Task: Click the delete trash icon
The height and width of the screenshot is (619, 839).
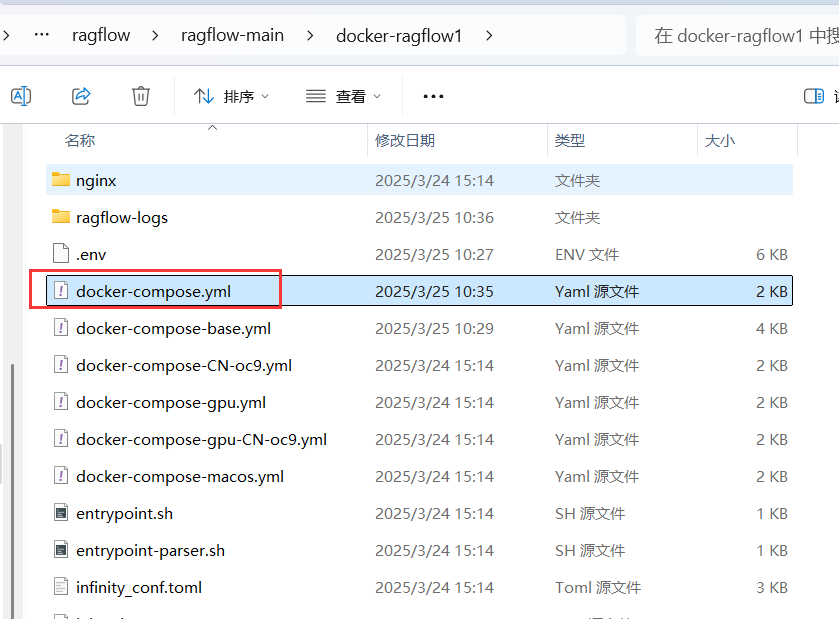Action: coord(140,95)
